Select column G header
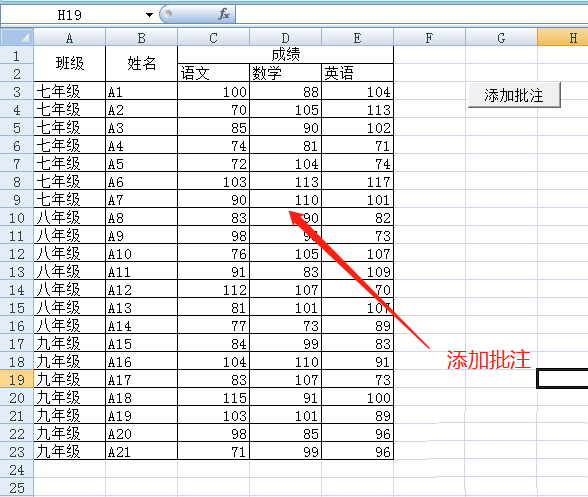Image resolution: width=588 pixels, height=497 pixels. (501, 38)
